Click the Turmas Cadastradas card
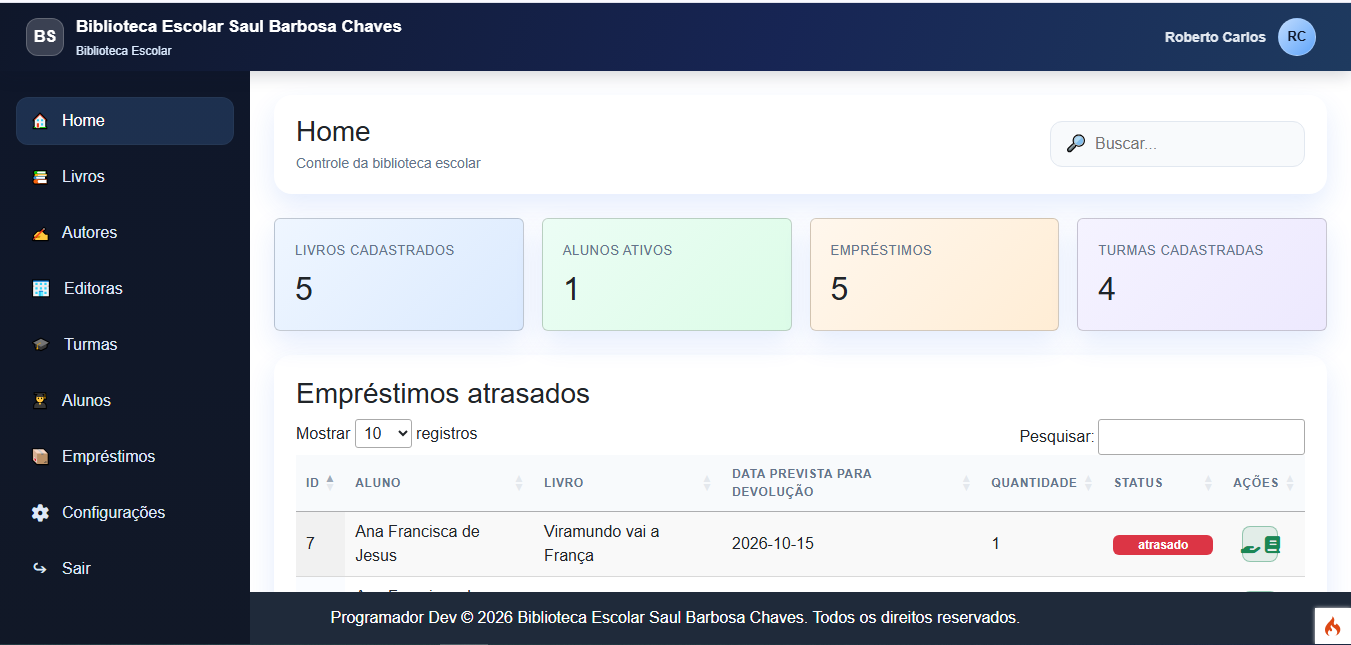The image size is (1351, 645). pyautogui.click(x=1202, y=275)
